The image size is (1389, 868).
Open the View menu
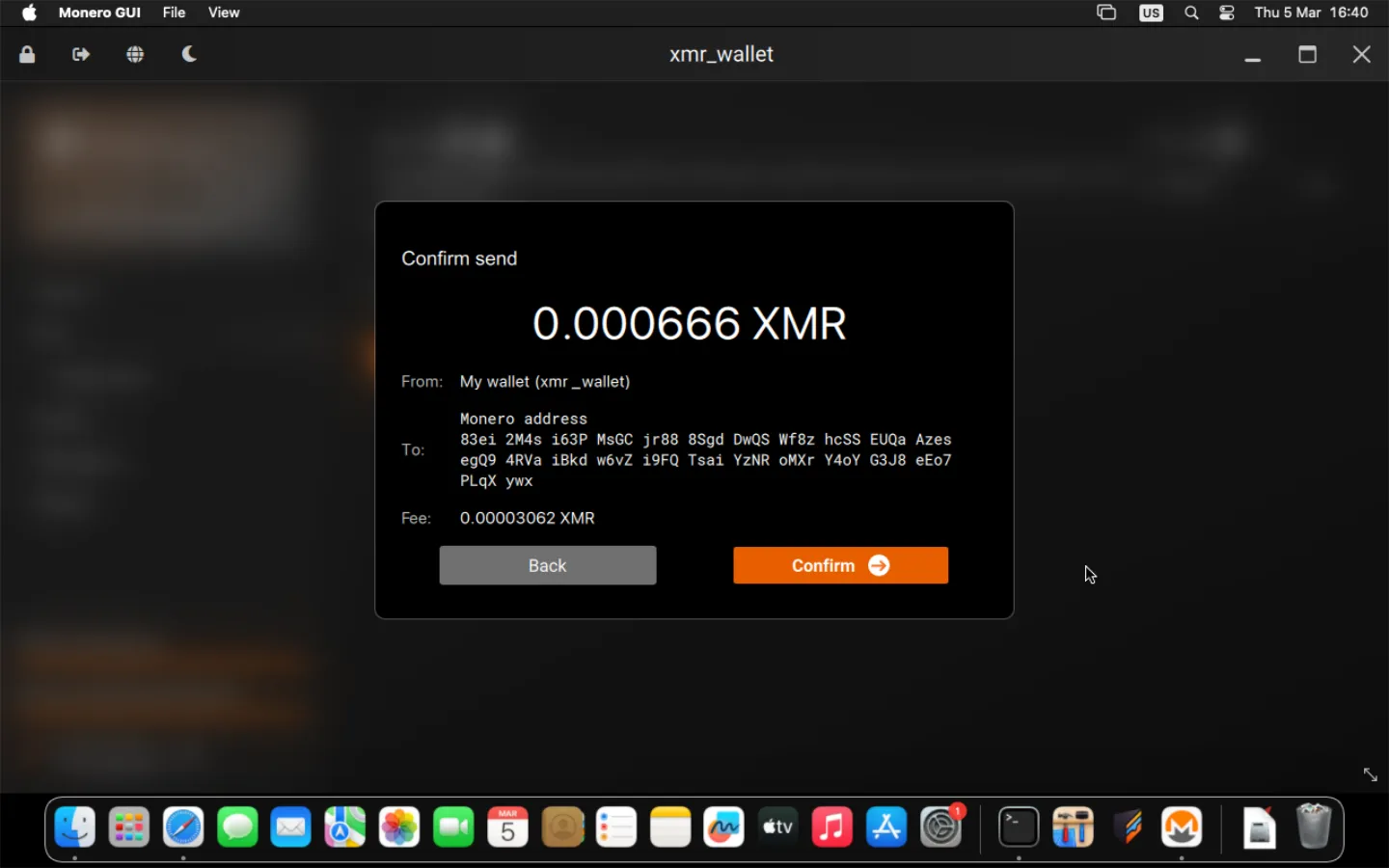click(224, 13)
